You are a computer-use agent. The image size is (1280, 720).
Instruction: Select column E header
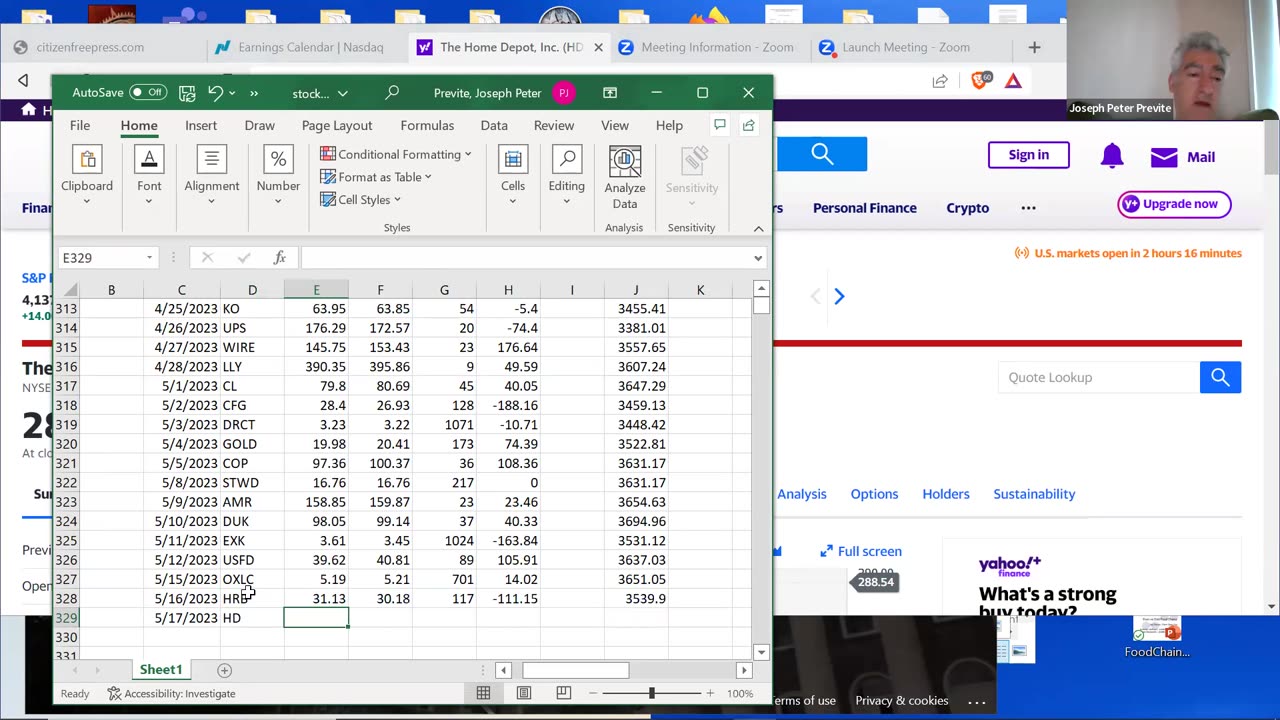point(316,290)
